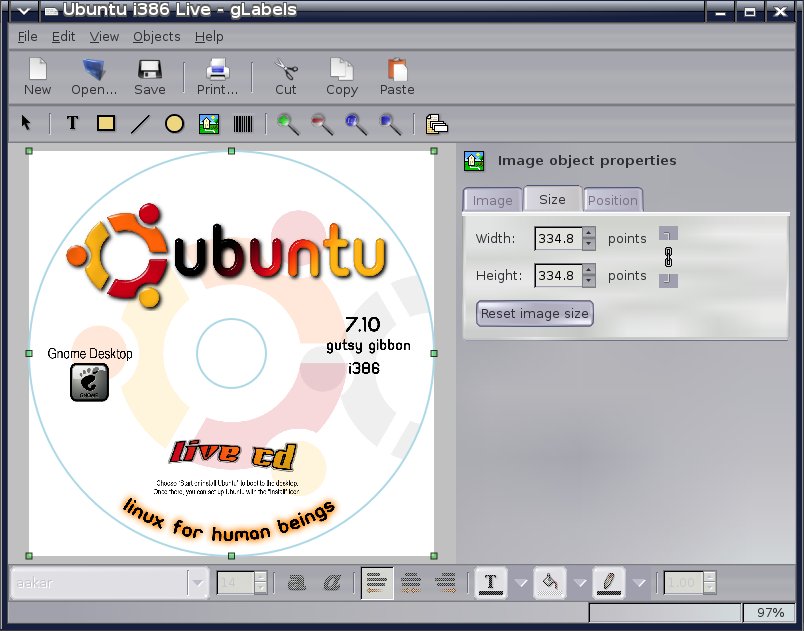Click the bottom-right green resize handle

(x=434, y=556)
